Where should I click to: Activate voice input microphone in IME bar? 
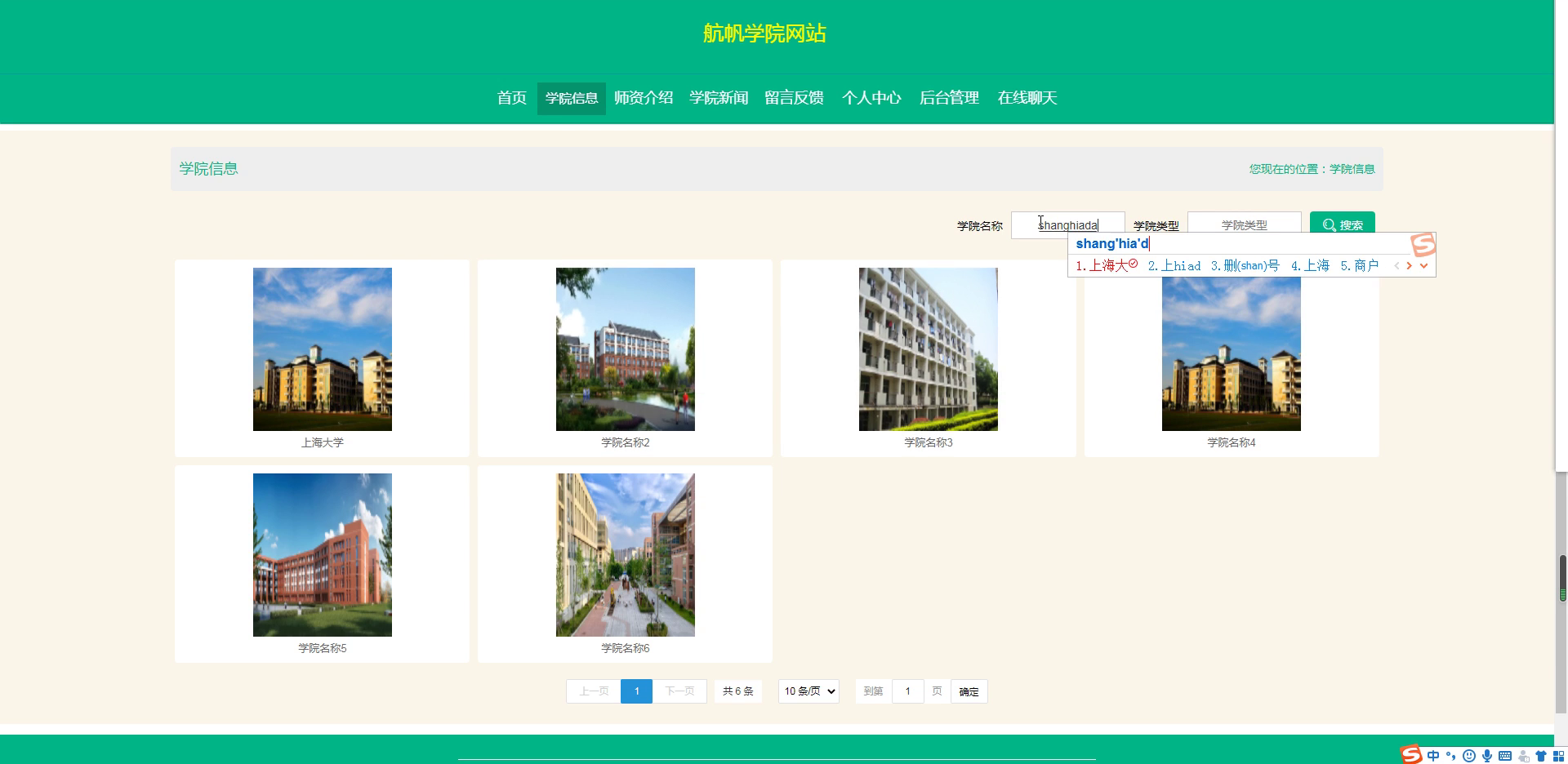(1487, 756)
